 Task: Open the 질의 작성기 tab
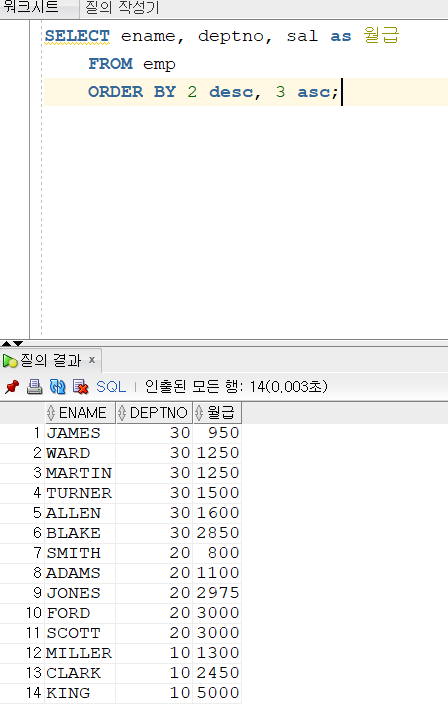pyautogui.click(x=122, y=7)
